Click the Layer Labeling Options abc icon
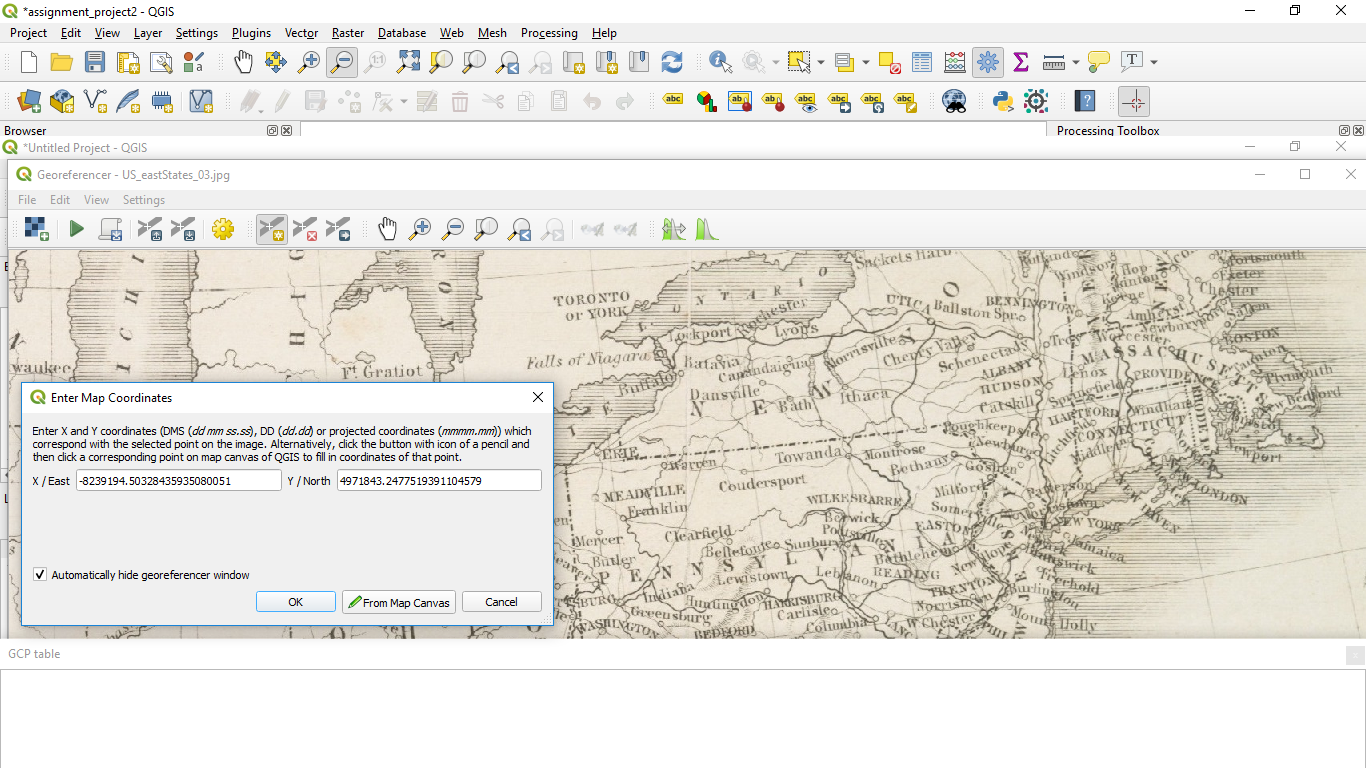Screen dimensions: 1366x768 [x=673, y=101]
